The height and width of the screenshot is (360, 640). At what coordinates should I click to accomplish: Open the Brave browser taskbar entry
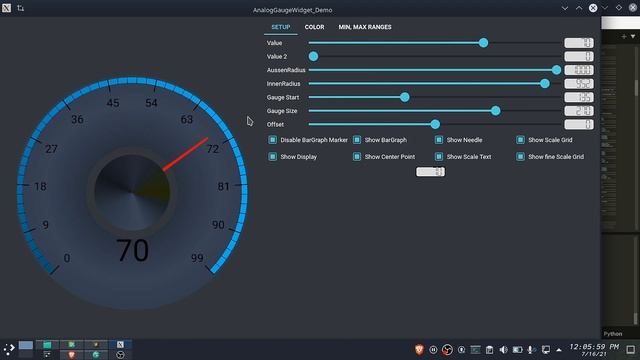coord(71,355)
